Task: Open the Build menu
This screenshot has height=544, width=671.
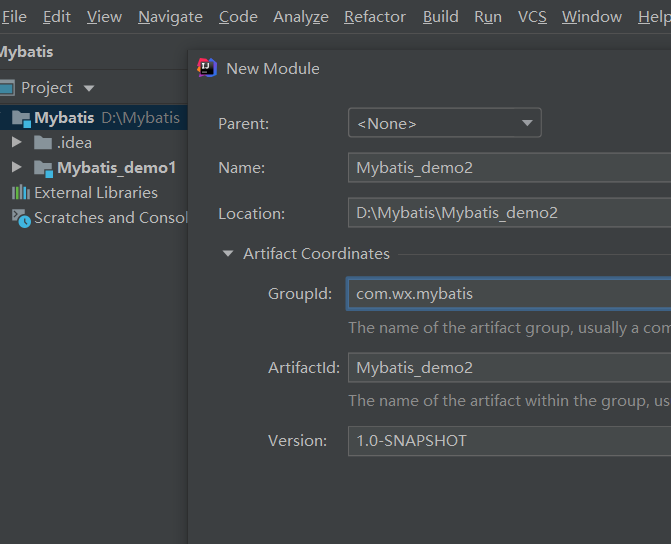Action: 440,17
